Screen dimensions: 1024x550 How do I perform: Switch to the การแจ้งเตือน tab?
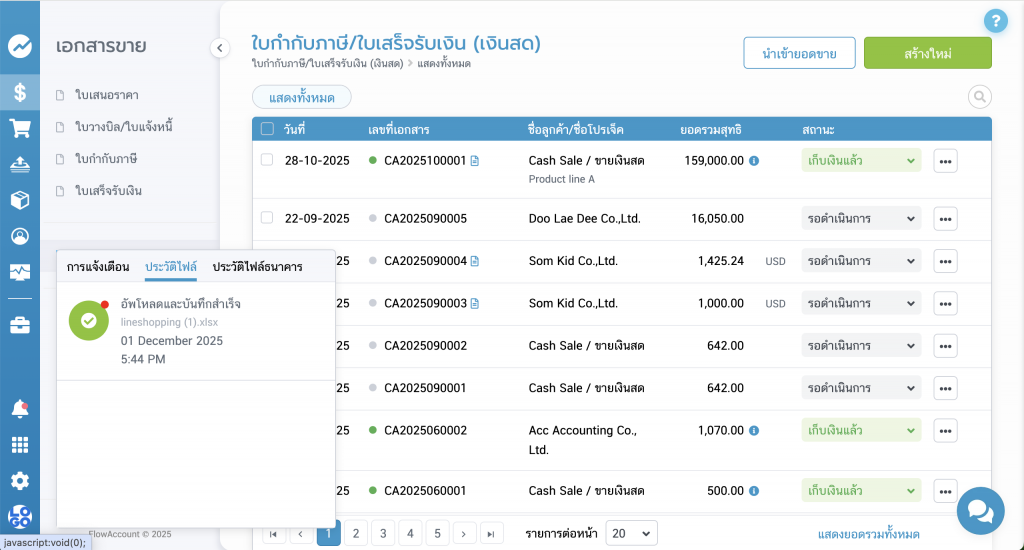tap(98, 267)
